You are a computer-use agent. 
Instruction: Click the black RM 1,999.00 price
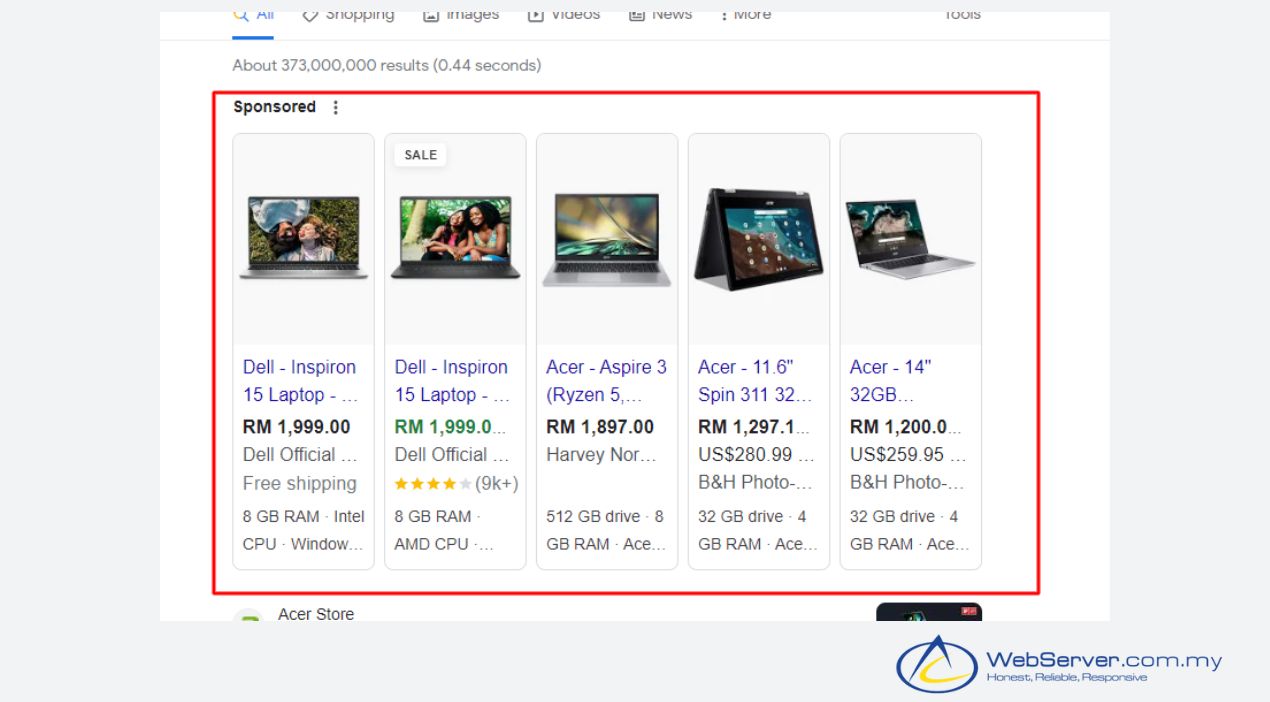(296, 427)
